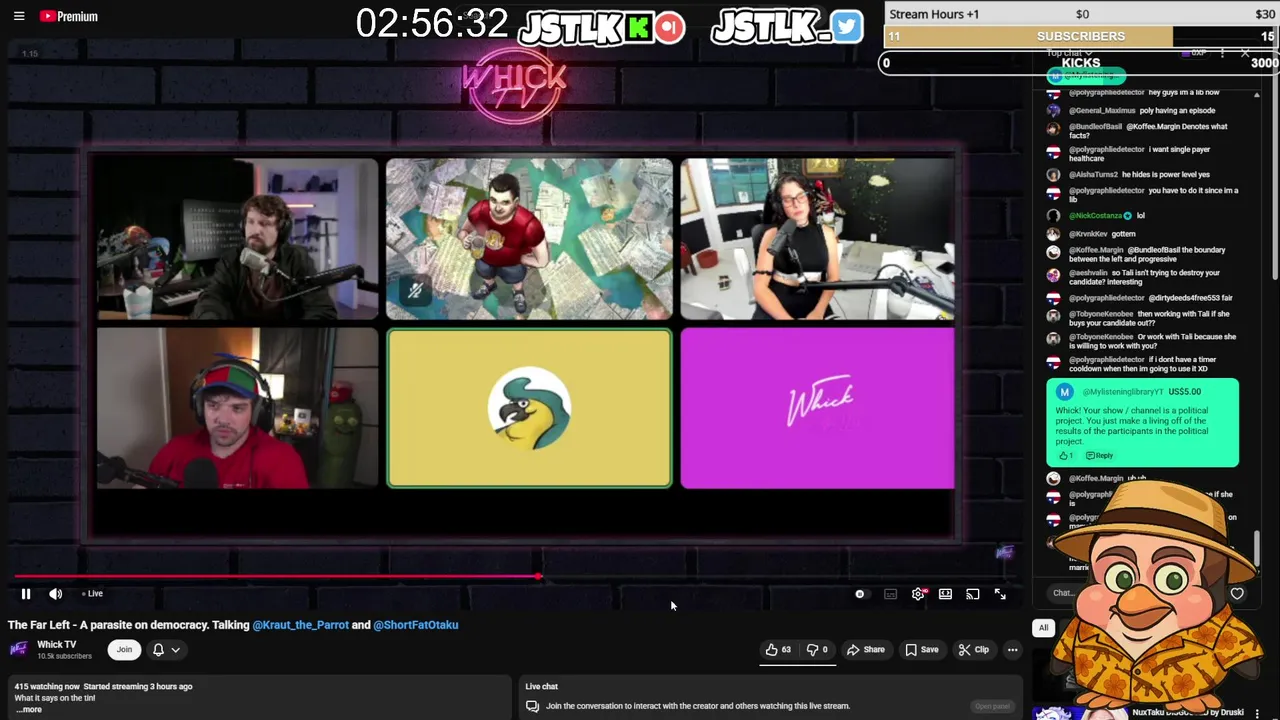Pause the live stream video
Viewport: 1280px width, 720px height.
coord(26,594)
